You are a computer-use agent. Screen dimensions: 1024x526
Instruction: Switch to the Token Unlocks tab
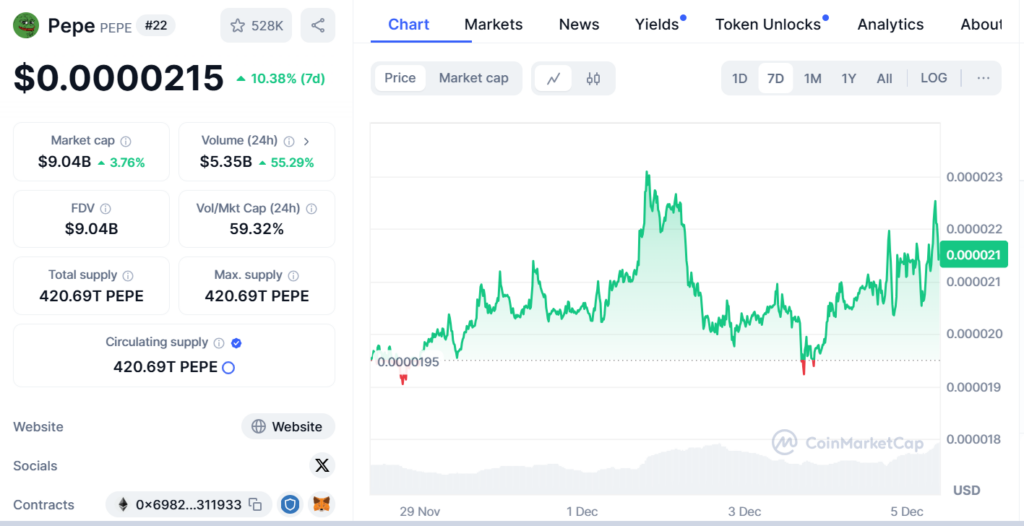tap(768, 24)
